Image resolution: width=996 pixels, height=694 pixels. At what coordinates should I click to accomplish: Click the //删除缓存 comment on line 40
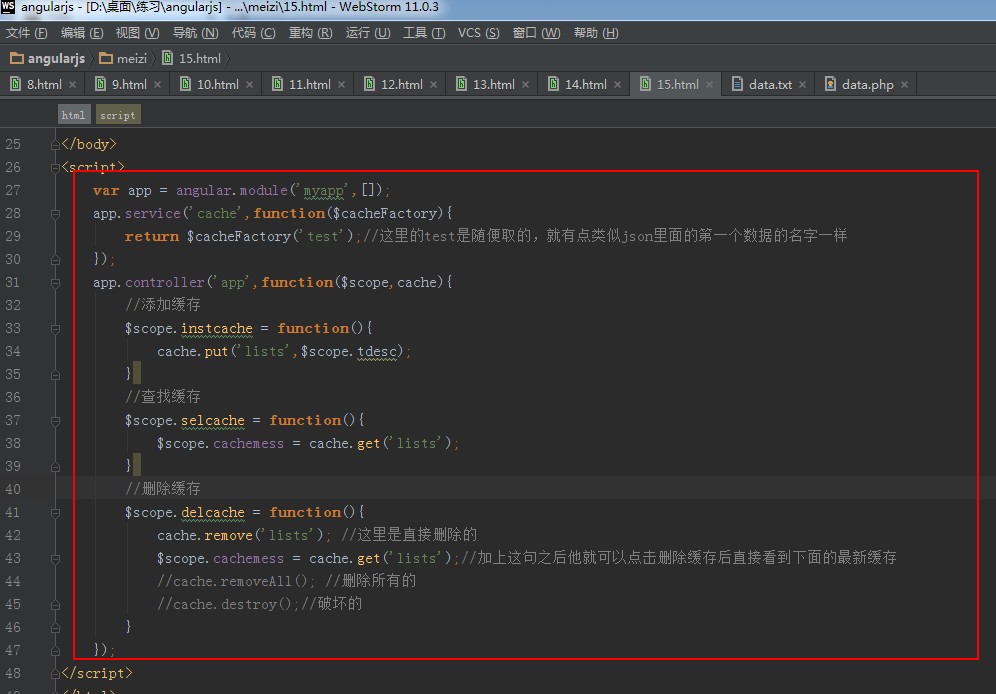(163, 488)
